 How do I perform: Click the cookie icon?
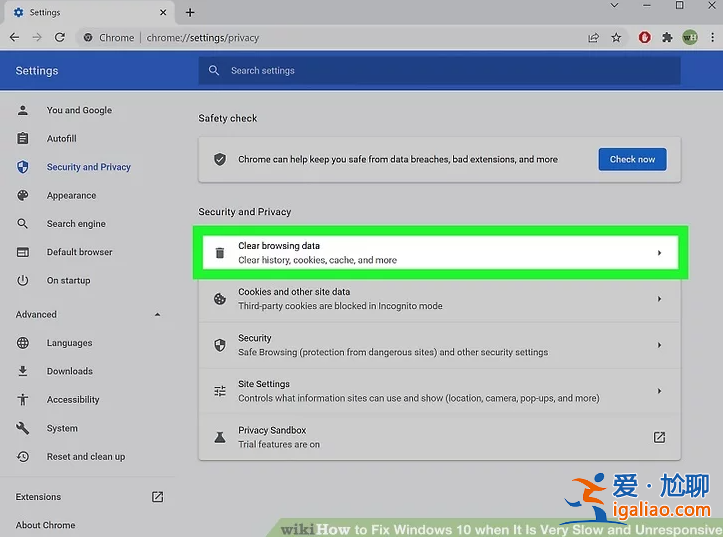point(220,299)
